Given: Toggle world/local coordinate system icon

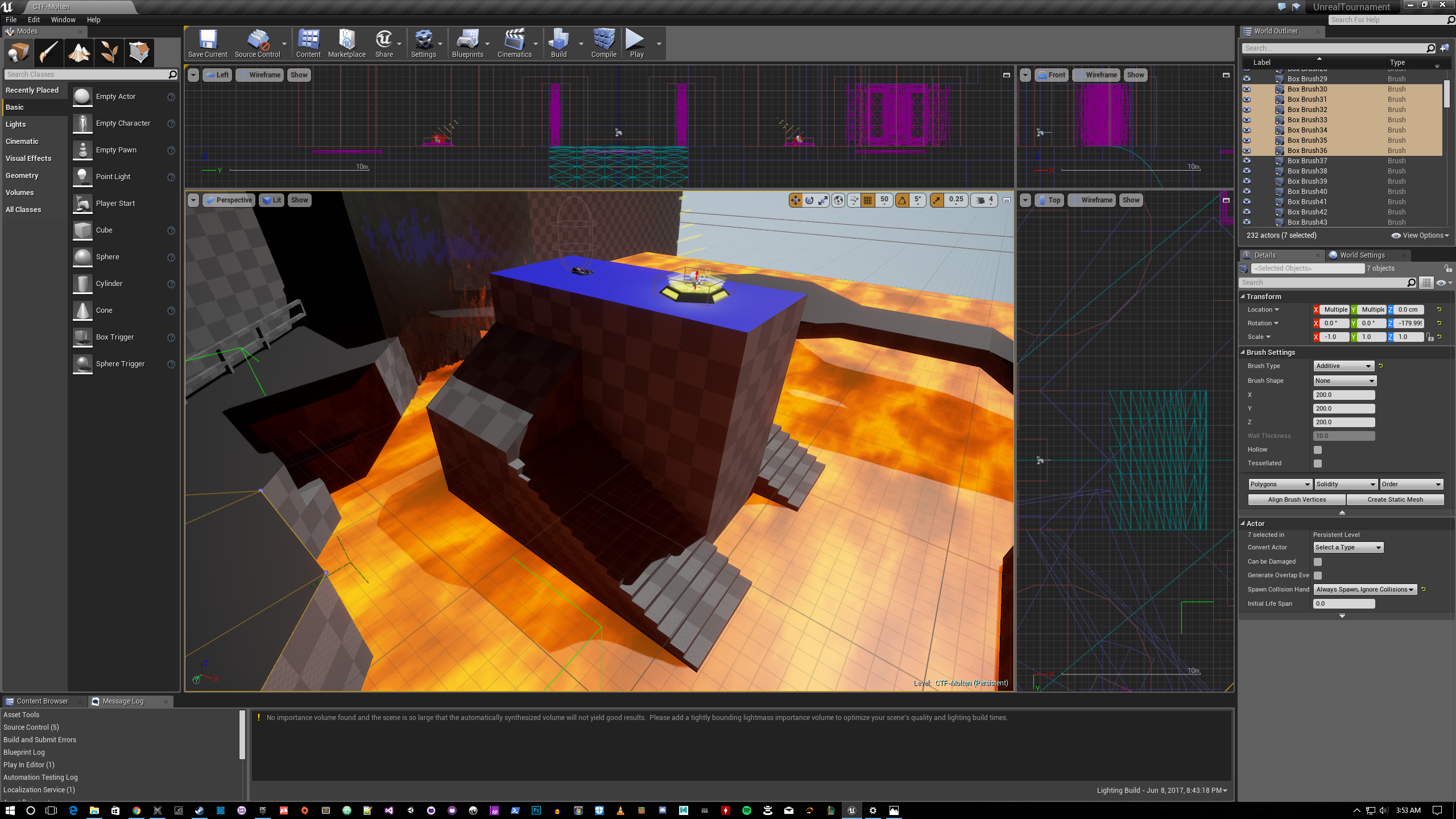Looking at the screenshot, I should point(838,200).
